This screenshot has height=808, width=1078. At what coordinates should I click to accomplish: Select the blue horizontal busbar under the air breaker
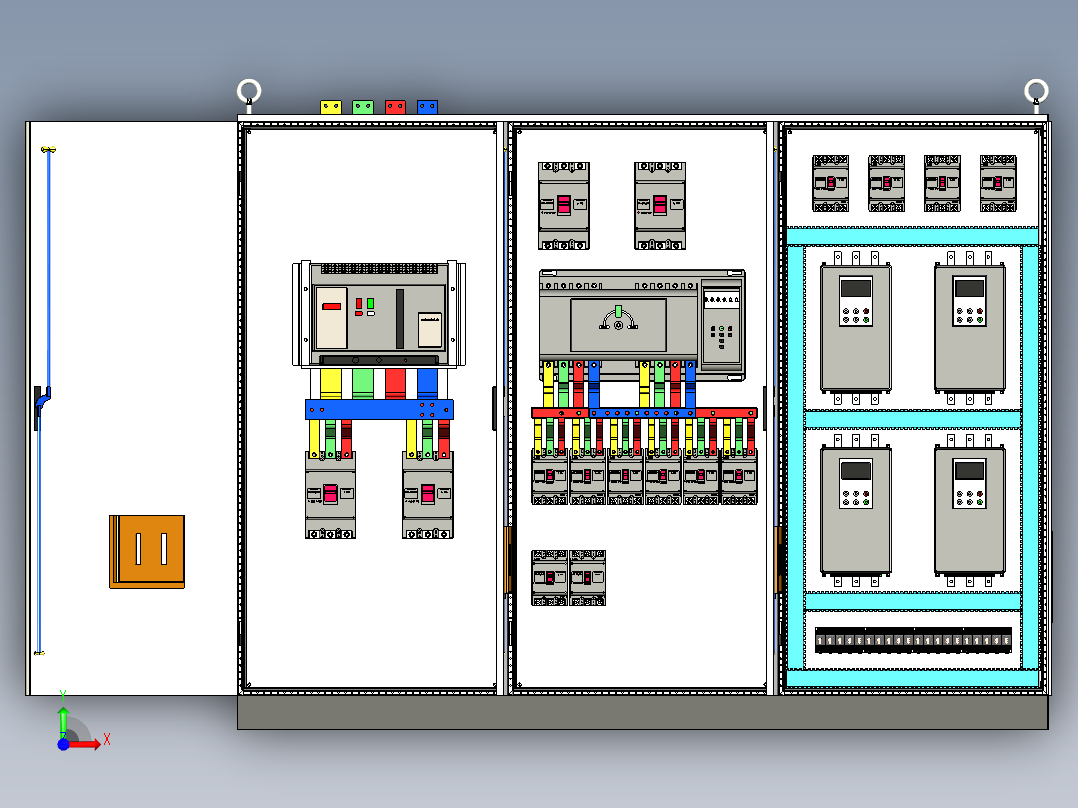pyautogui.click(x=380, y=409)
